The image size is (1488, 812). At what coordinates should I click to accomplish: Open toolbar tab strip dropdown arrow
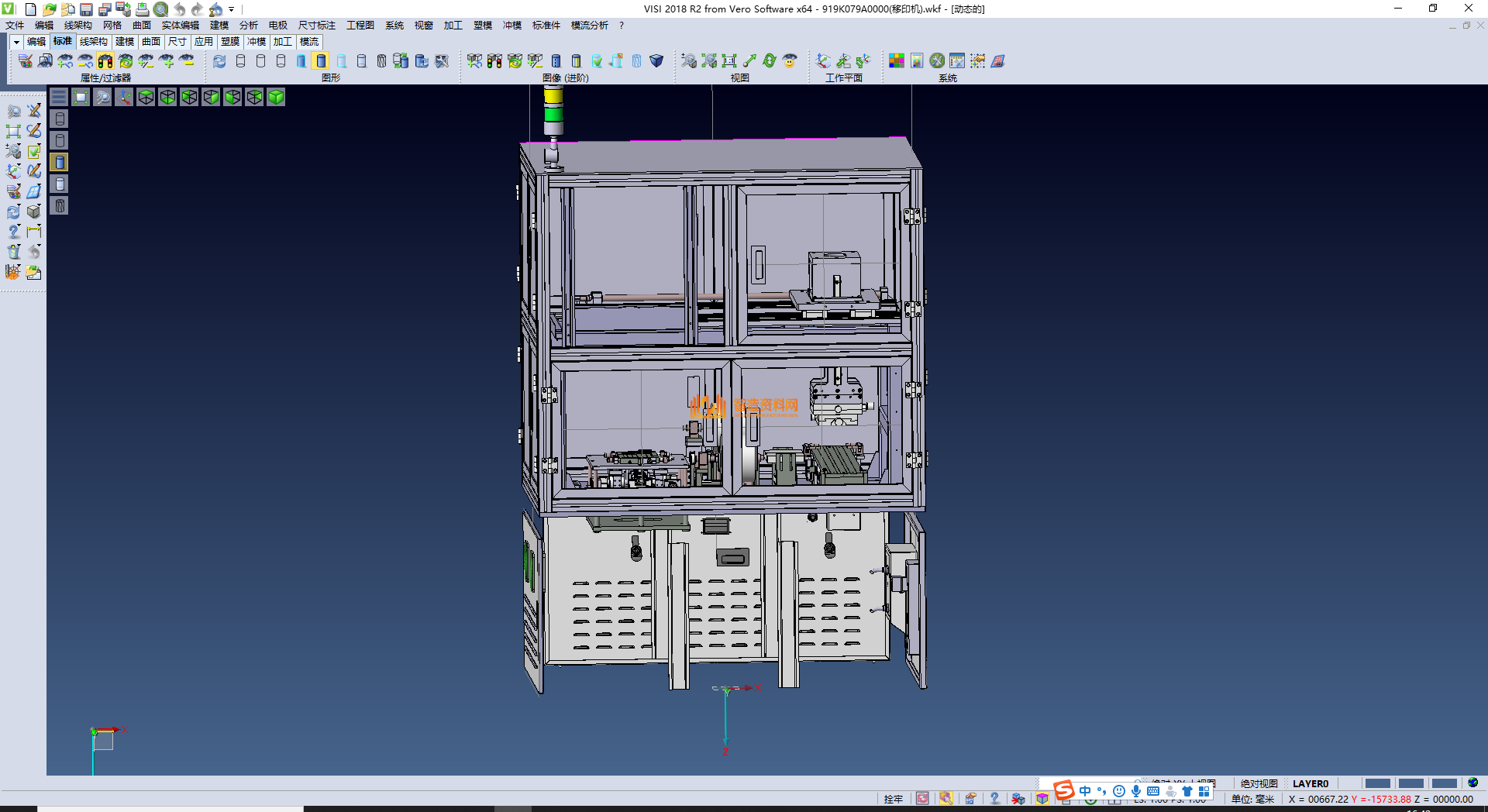coord(16,42)
